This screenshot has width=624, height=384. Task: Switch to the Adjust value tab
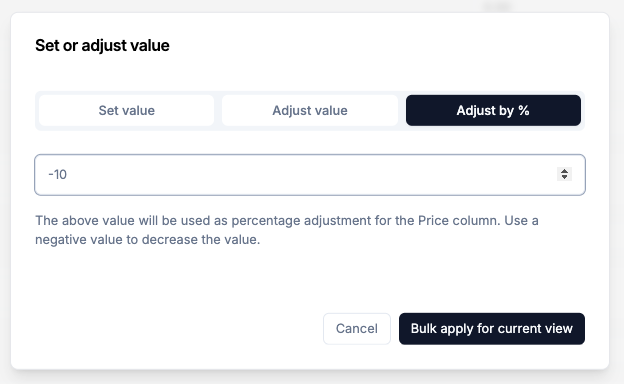(x=310, y=110)
